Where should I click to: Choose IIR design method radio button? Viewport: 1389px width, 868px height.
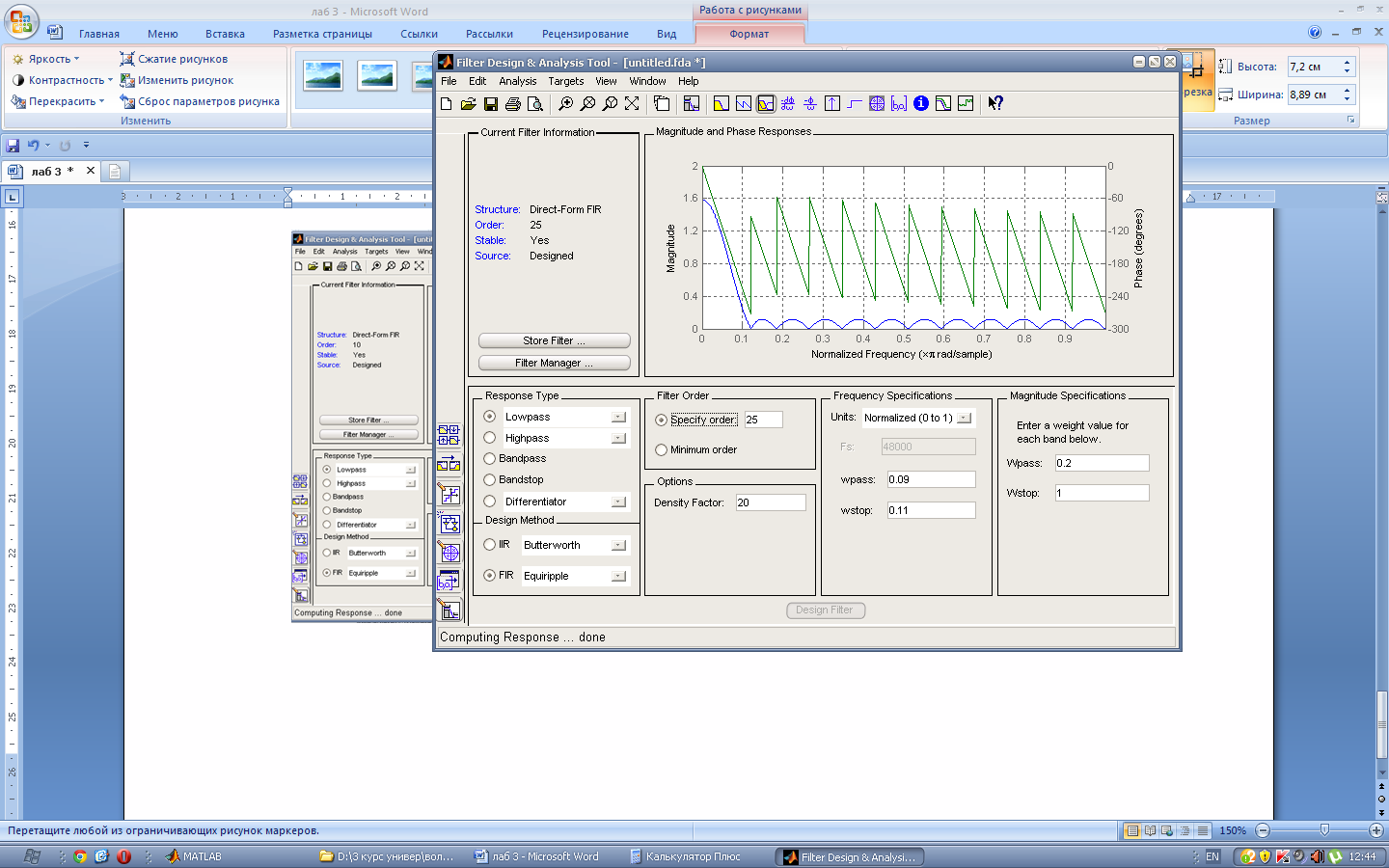tap(490, 545)
